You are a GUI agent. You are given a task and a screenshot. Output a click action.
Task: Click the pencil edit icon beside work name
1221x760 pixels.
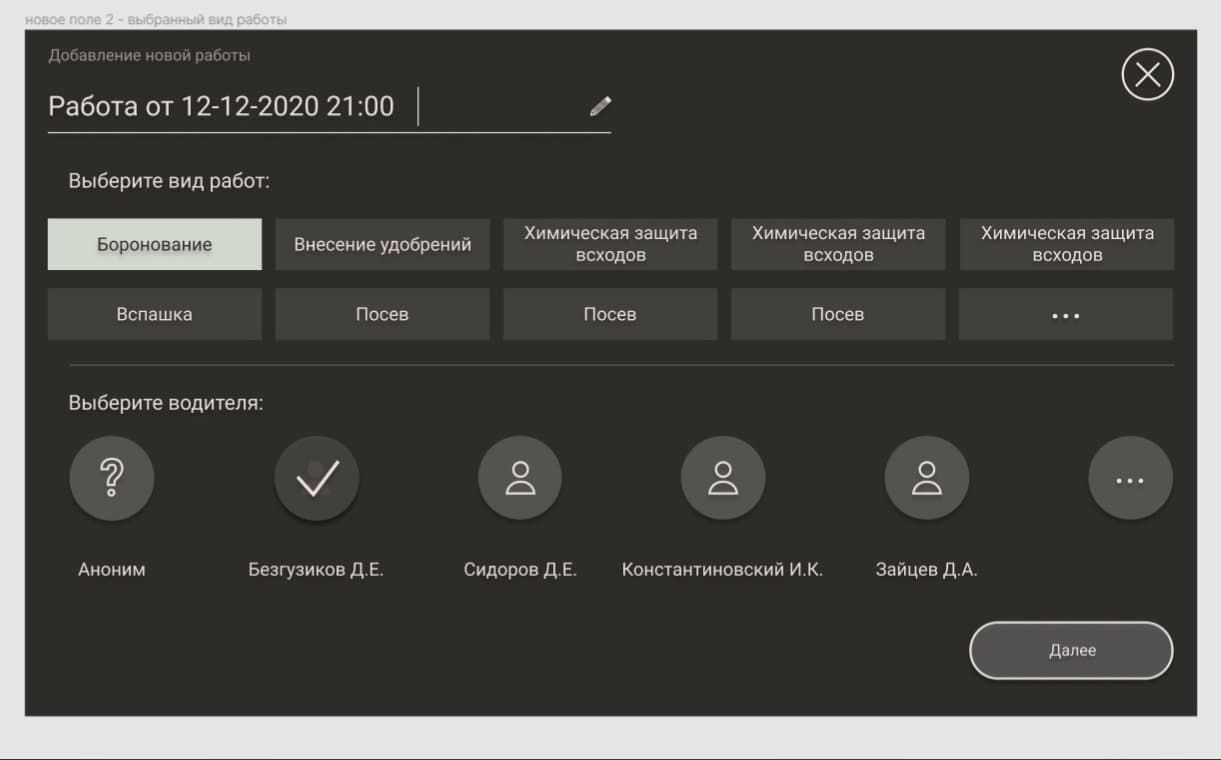pos(600,106)
